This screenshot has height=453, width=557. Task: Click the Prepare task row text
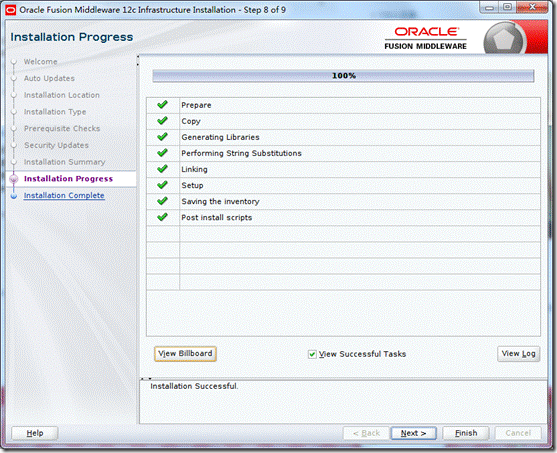click(196, 105)
